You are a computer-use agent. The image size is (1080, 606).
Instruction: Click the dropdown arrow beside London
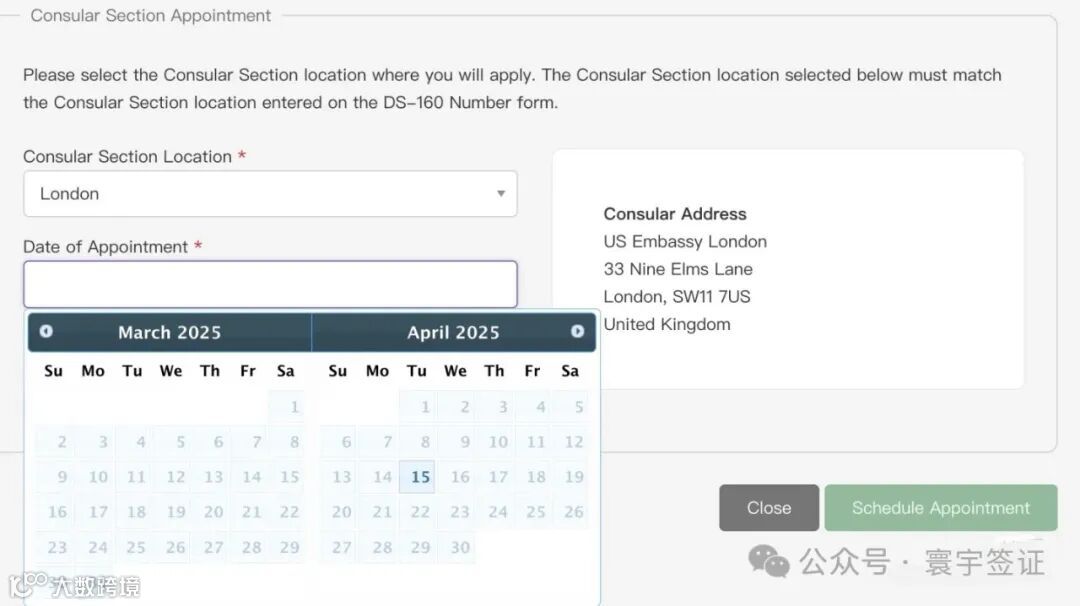point(501,194)
